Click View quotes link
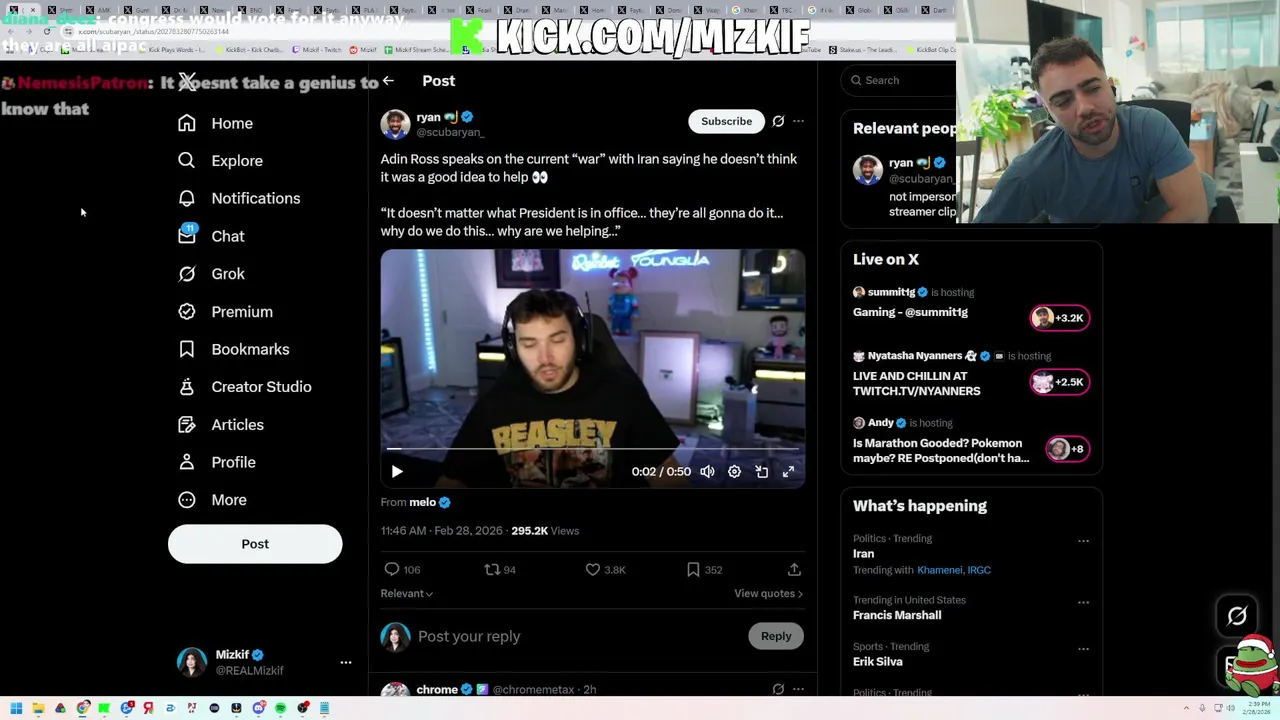Viewport: 1280px width, 720px height. (x=768, y=593)
